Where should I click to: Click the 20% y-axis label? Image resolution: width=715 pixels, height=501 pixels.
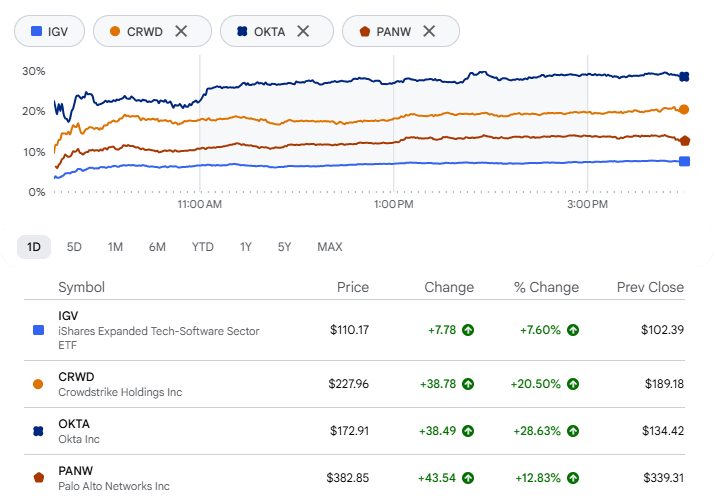34,111
